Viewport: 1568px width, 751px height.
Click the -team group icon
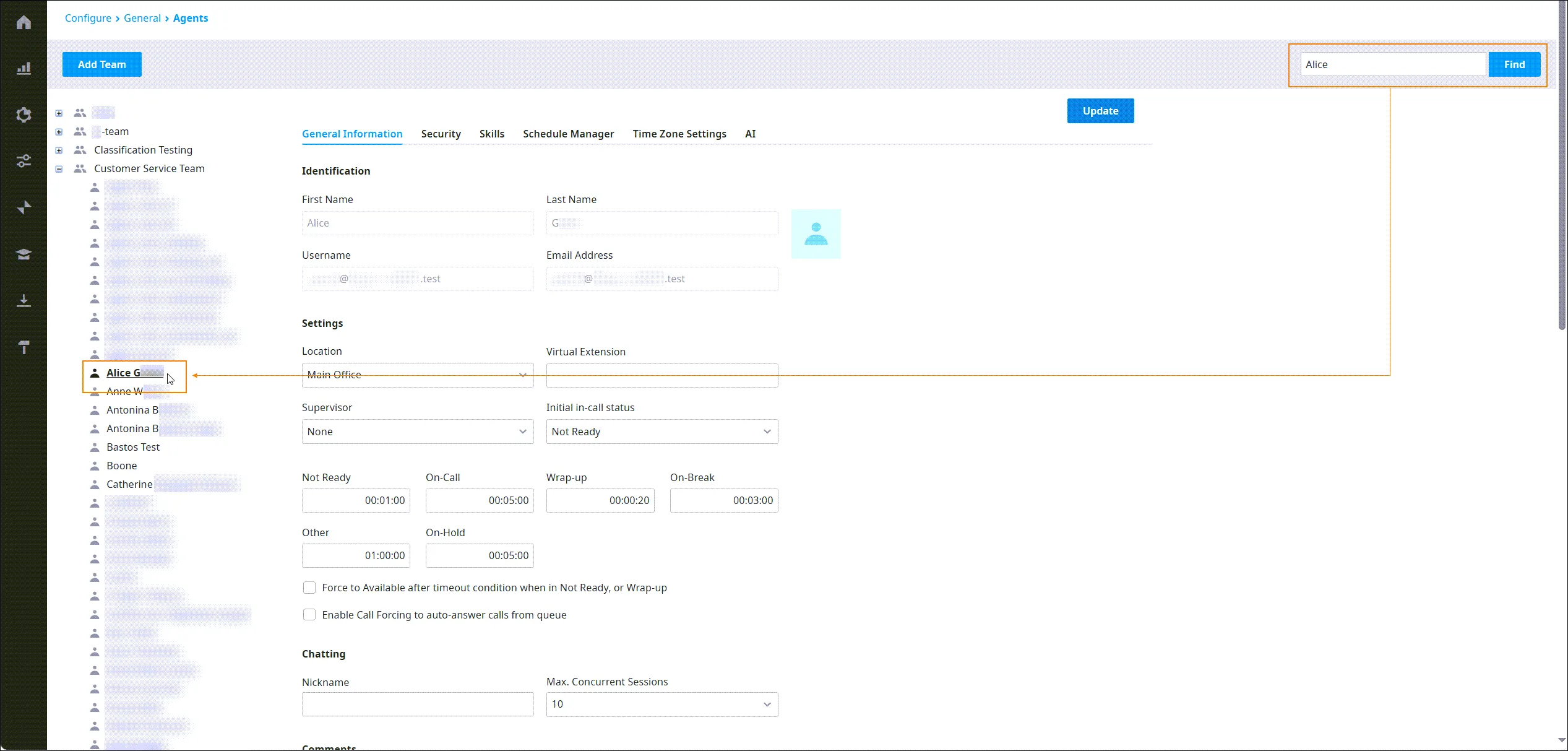[80, 131]
